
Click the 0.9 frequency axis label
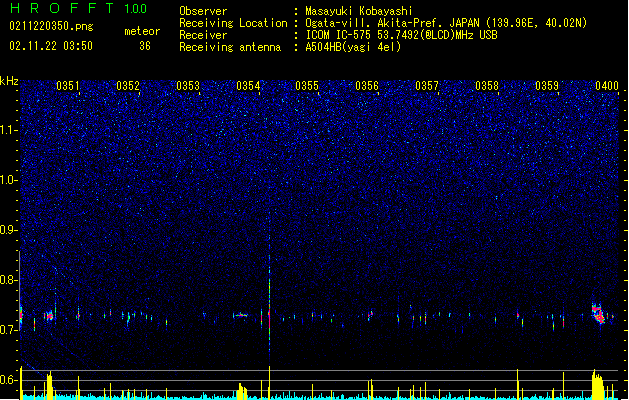(9, 230)
